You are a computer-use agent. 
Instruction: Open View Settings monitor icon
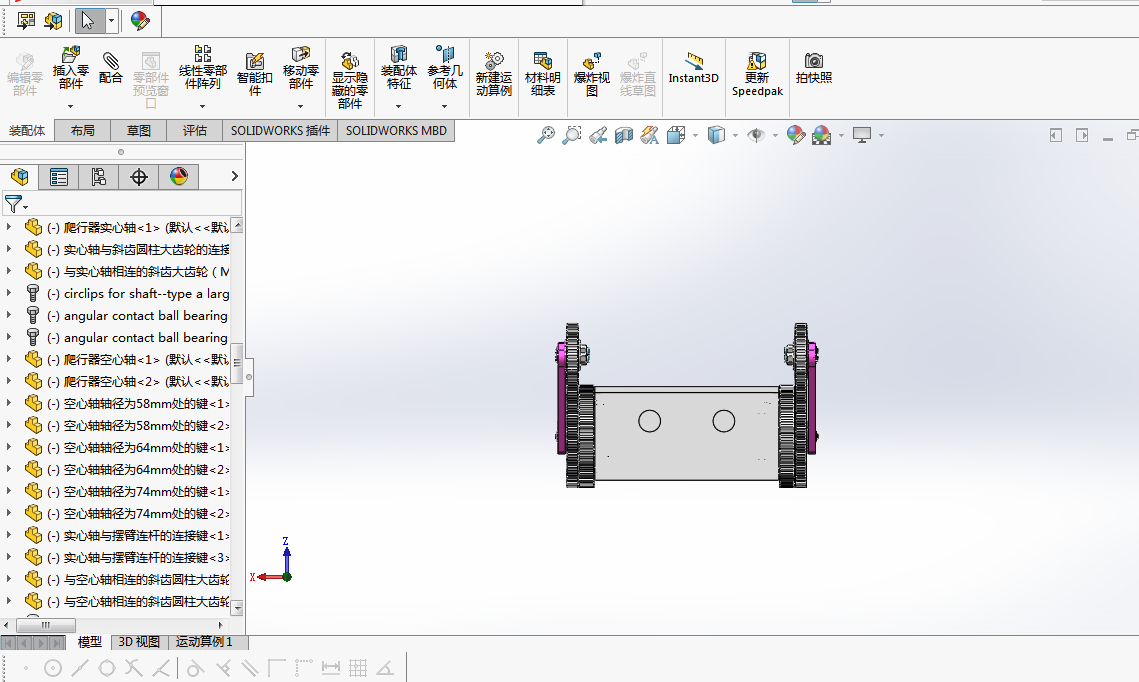coord(862,135)
